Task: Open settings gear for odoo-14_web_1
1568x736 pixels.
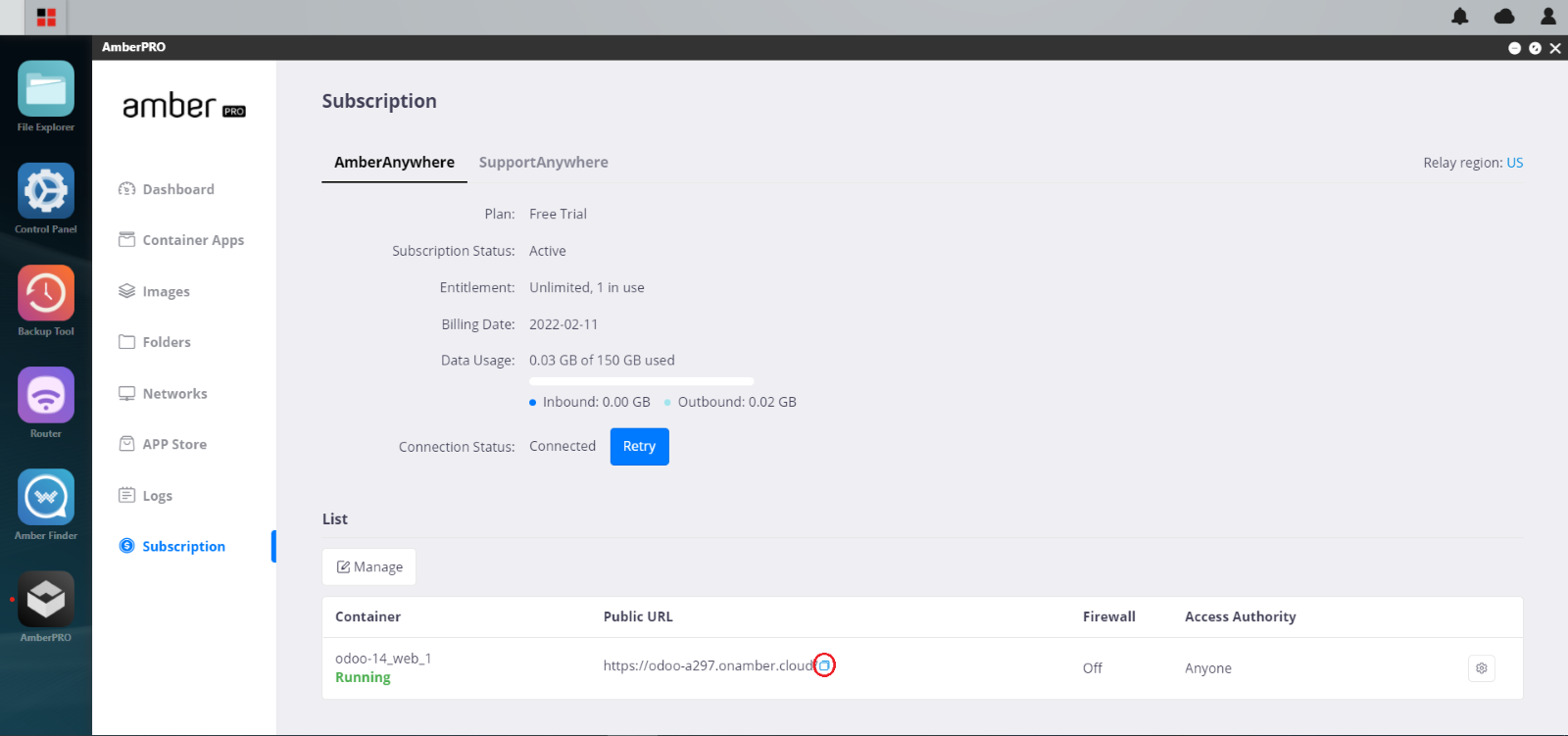Action: (1482, 668)
